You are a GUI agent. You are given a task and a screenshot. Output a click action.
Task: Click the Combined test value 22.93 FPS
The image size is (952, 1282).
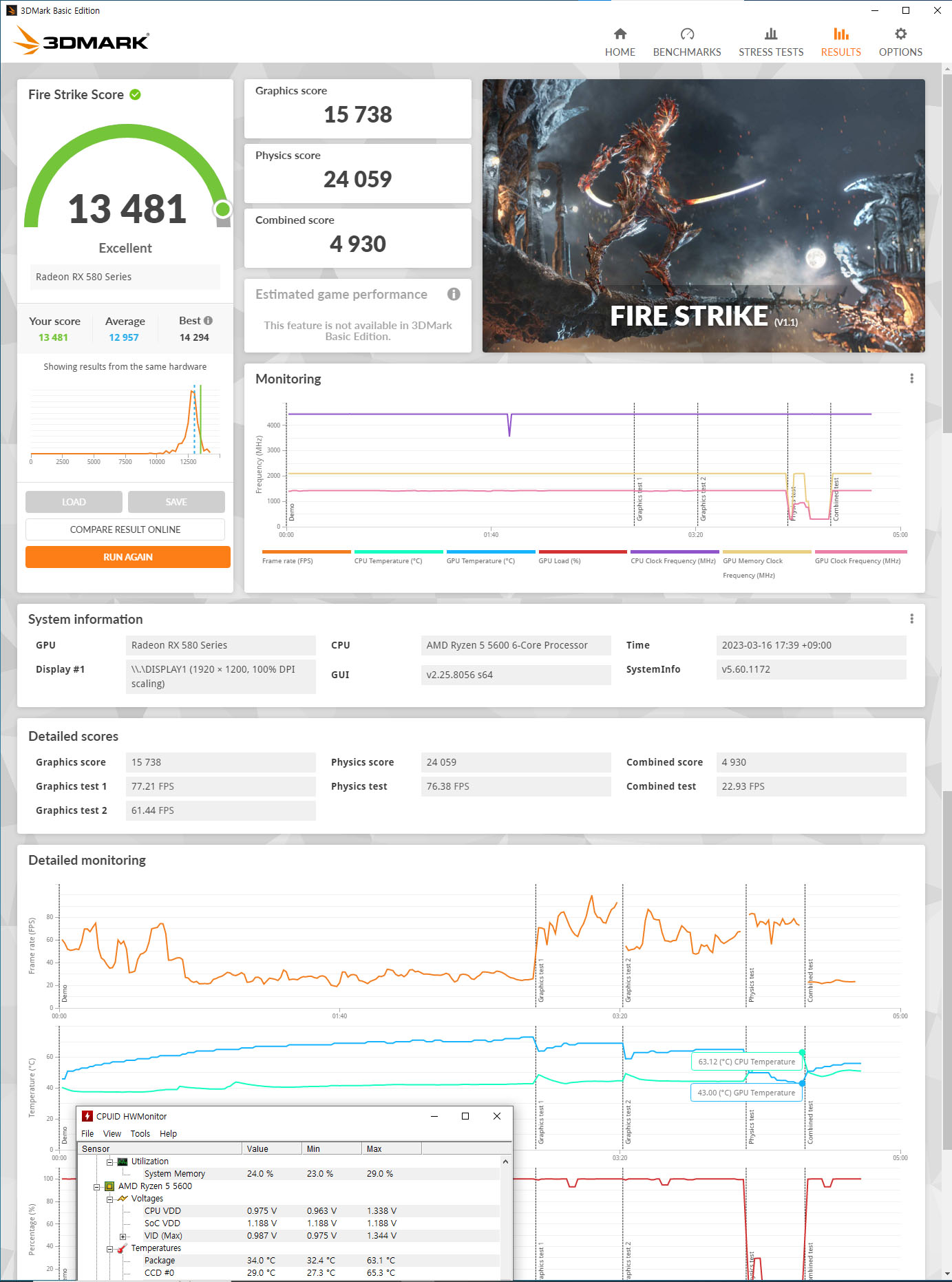(811, 786)
